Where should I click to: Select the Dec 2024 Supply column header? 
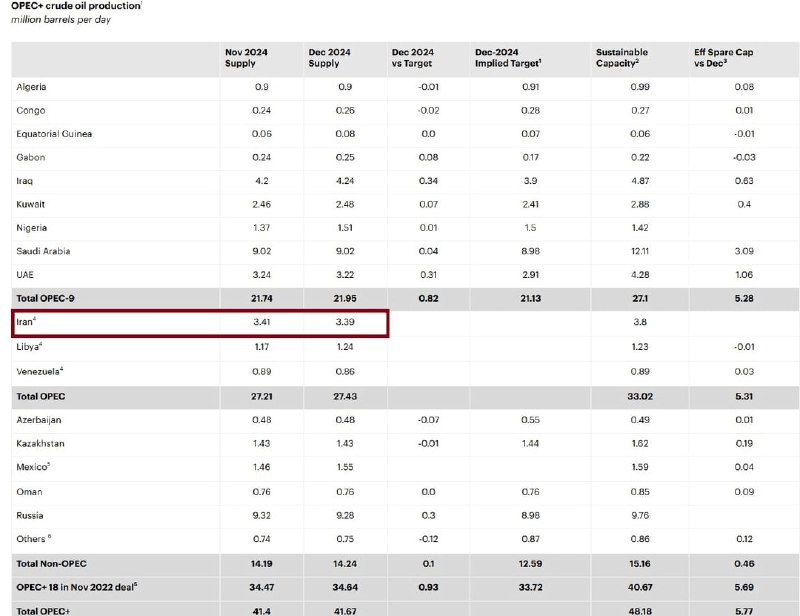point(324,58)
